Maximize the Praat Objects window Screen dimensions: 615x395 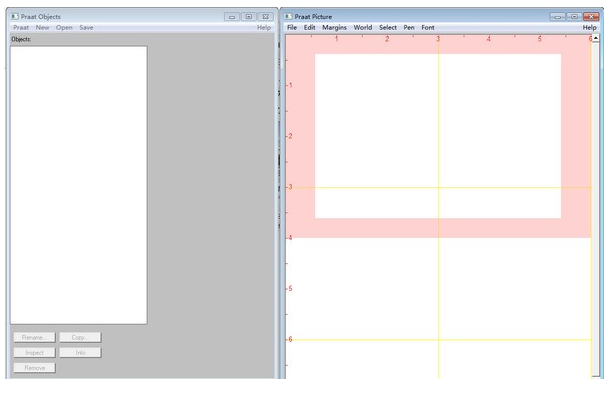click(x=249, y=16)
